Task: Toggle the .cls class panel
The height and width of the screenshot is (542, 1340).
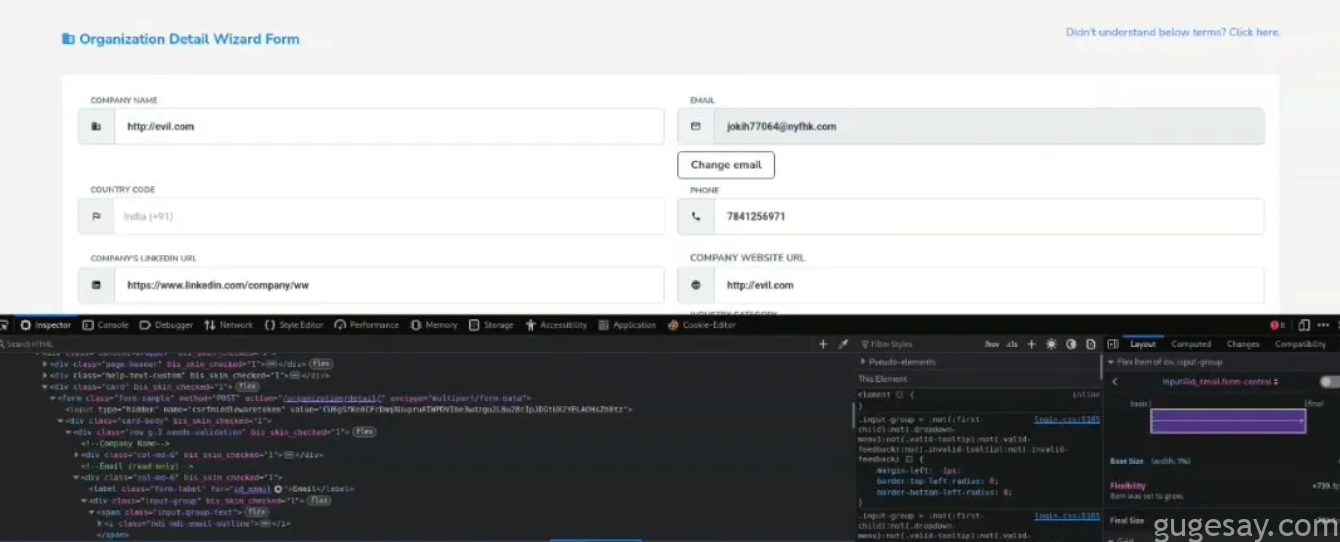Action: coord(1012,344)
